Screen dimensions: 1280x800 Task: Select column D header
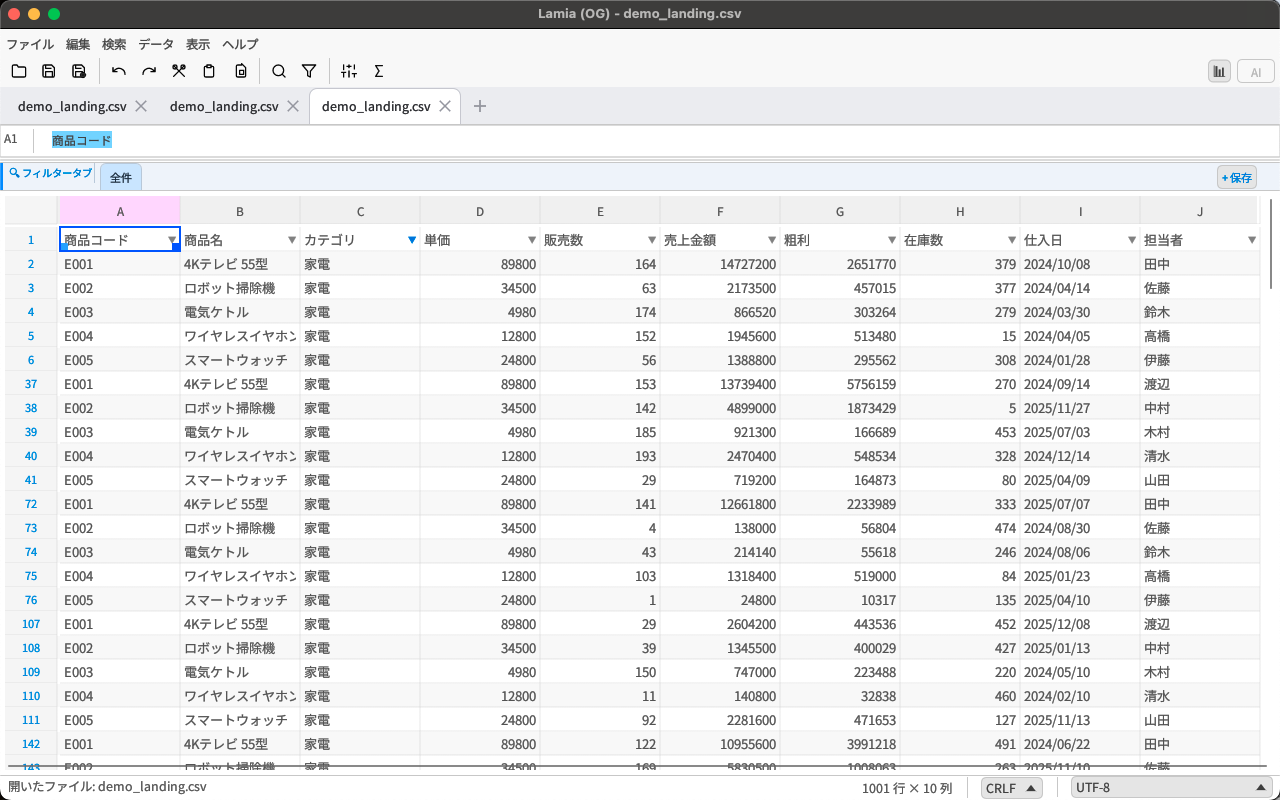pos(480,211)
